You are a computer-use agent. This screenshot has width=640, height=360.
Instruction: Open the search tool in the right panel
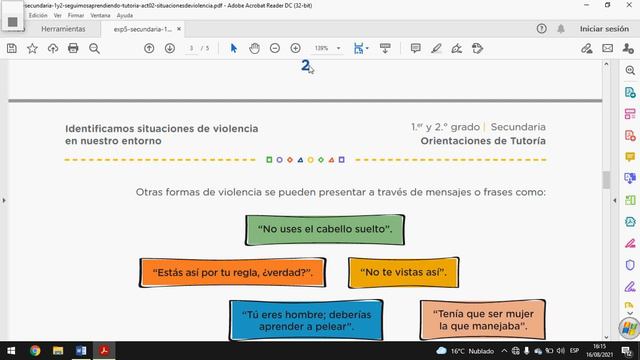630,71
